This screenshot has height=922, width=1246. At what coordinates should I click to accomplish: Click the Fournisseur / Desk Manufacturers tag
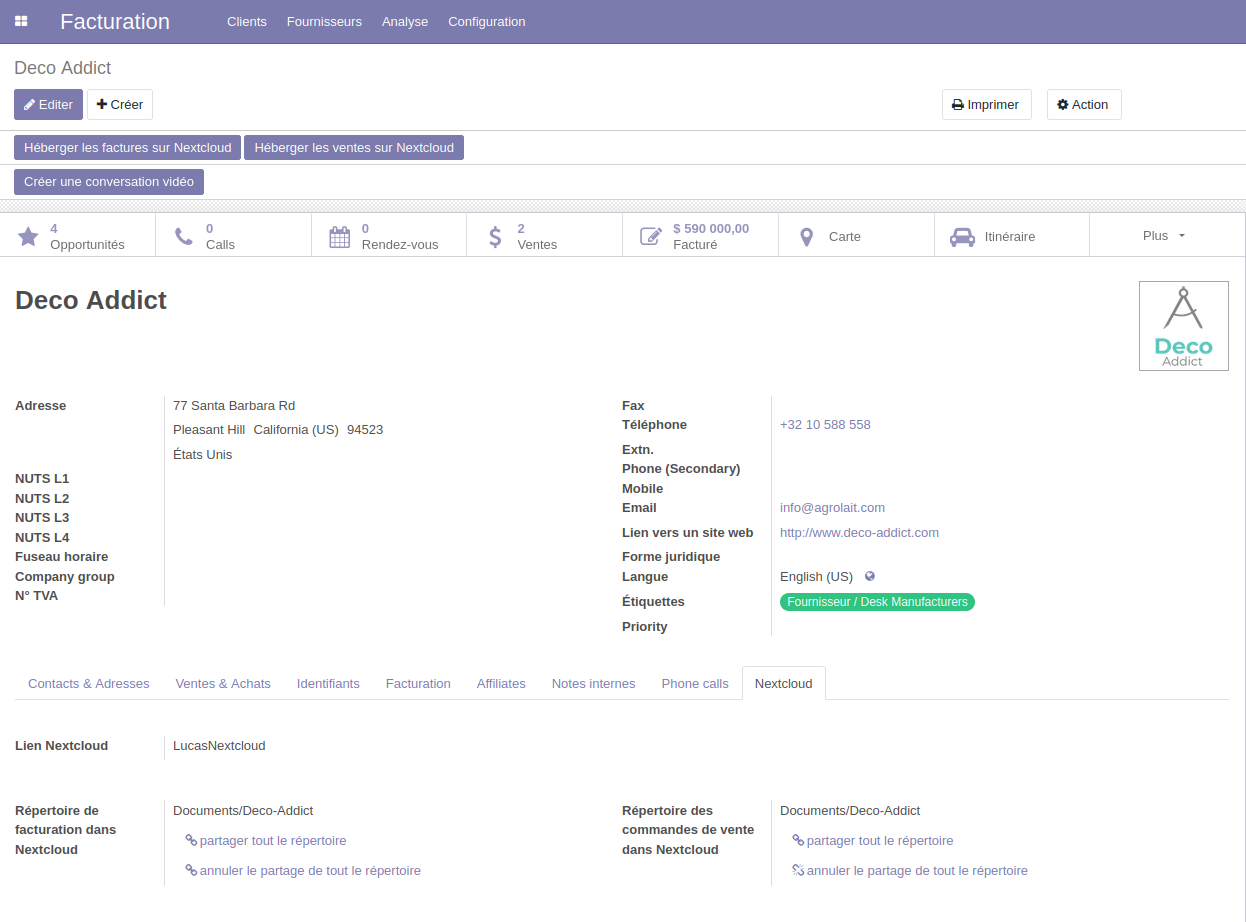click(x=877, y=602)
